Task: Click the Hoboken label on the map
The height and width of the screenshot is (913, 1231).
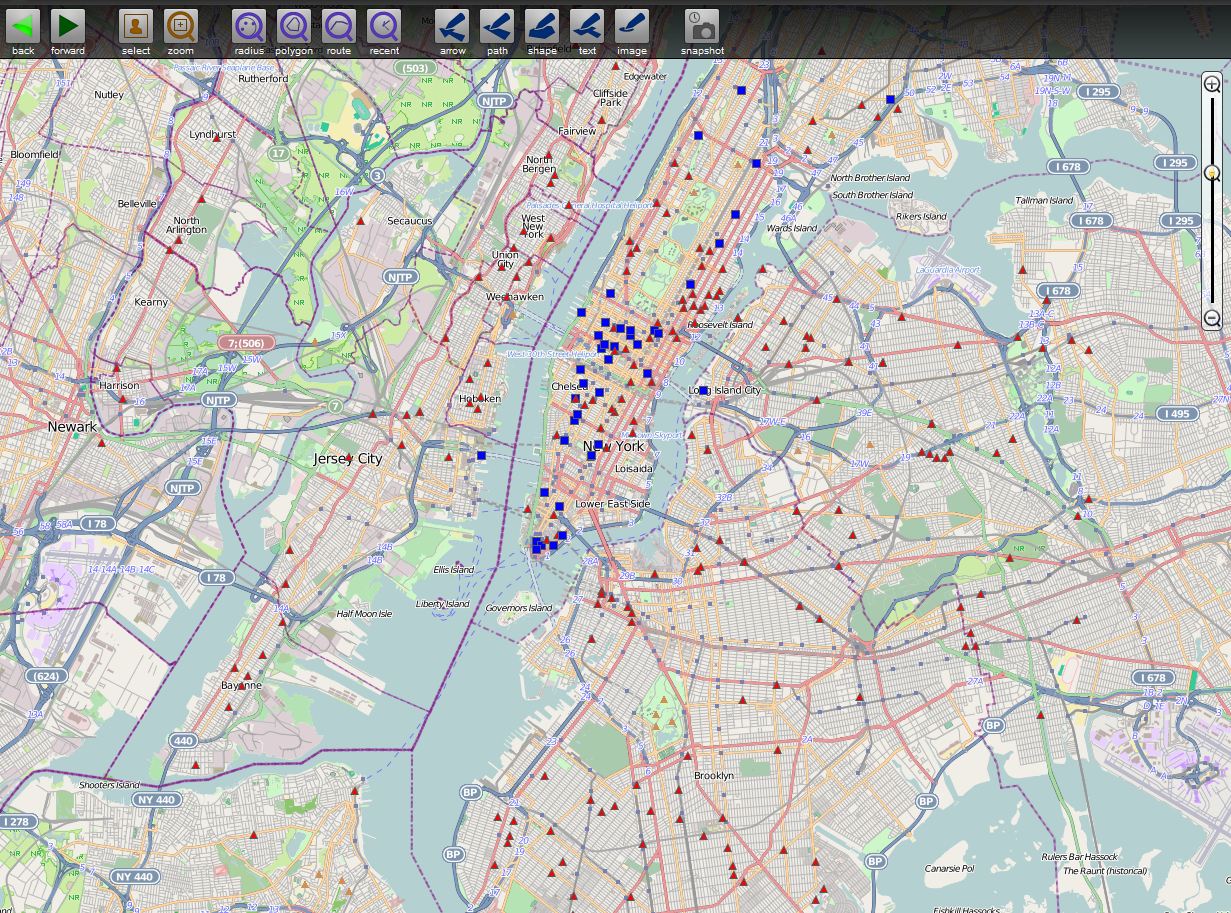Action: (x=479, y=399)
